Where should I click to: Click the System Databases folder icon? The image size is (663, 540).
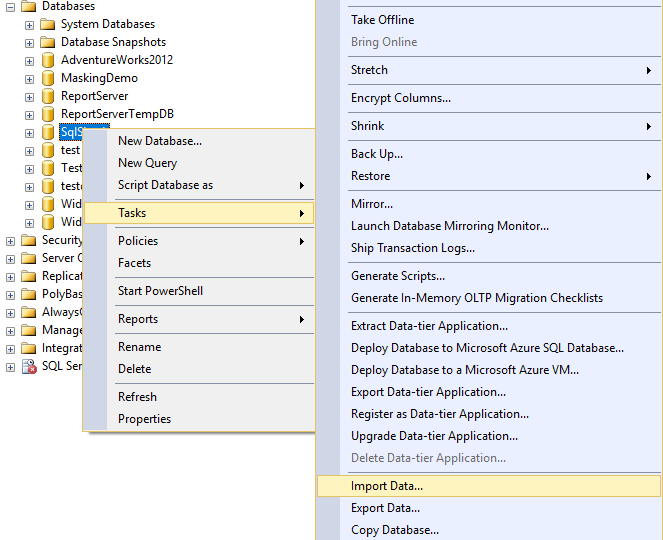coord(47,24)
